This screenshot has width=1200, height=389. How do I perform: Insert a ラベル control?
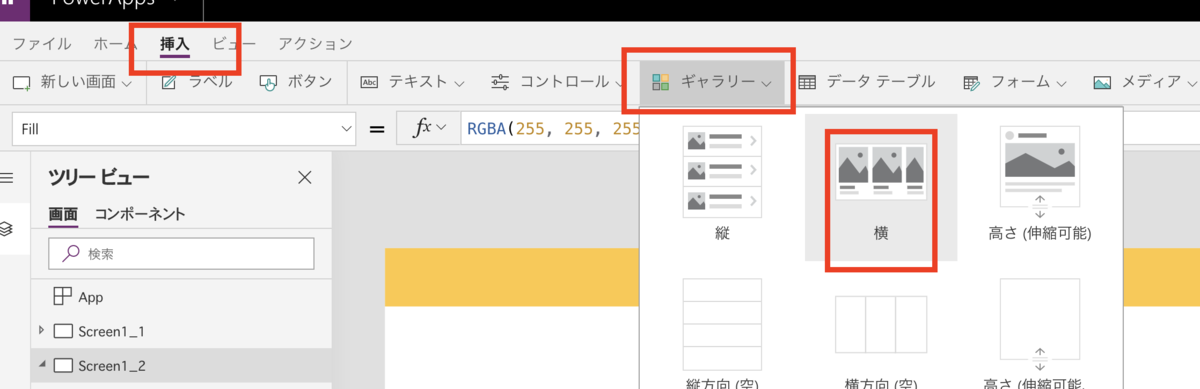[196, 82]
